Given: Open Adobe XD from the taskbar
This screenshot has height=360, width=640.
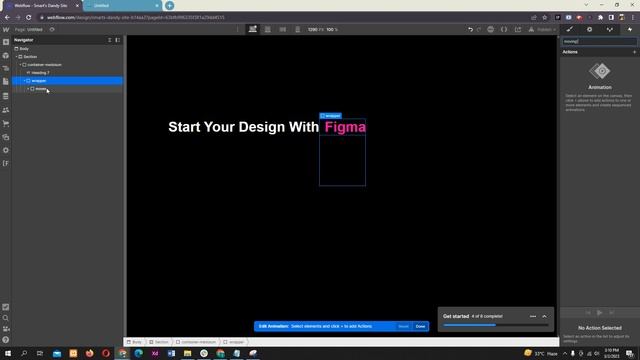Looking at the screenshot, I should (x=155, y=353).
